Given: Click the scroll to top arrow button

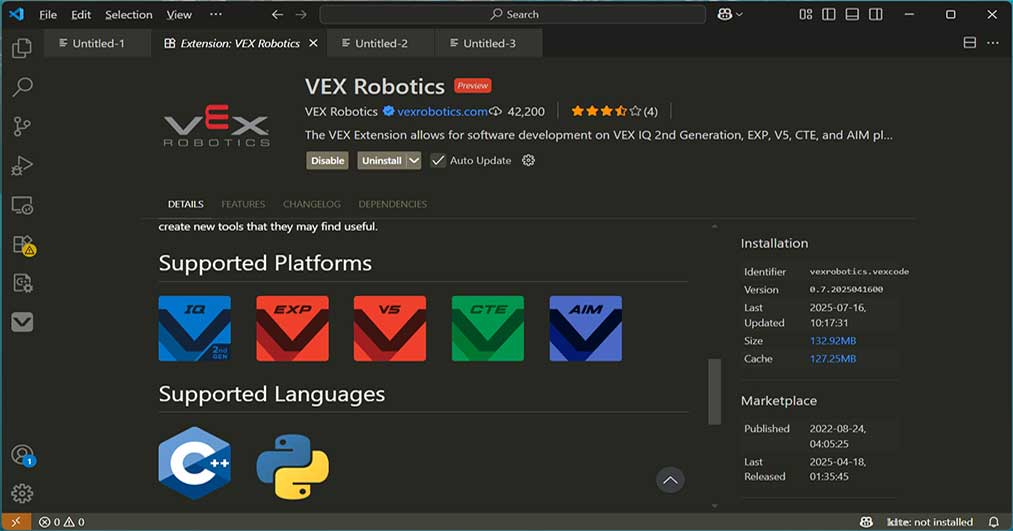Looking at the screenshot, I should (x=670, y=480).
